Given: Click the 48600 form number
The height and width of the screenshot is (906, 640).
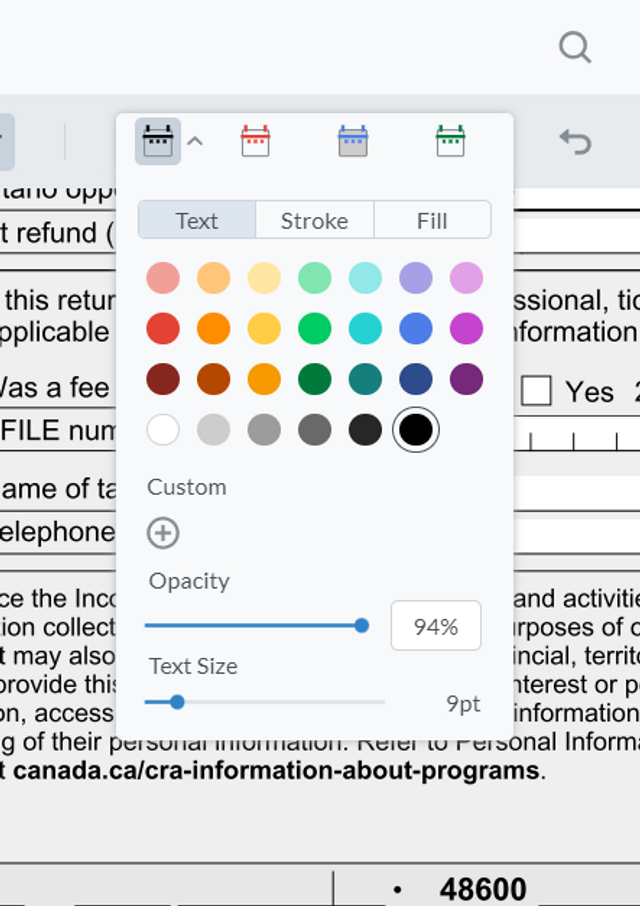Looking at the screenshot, I should [483, 889].
